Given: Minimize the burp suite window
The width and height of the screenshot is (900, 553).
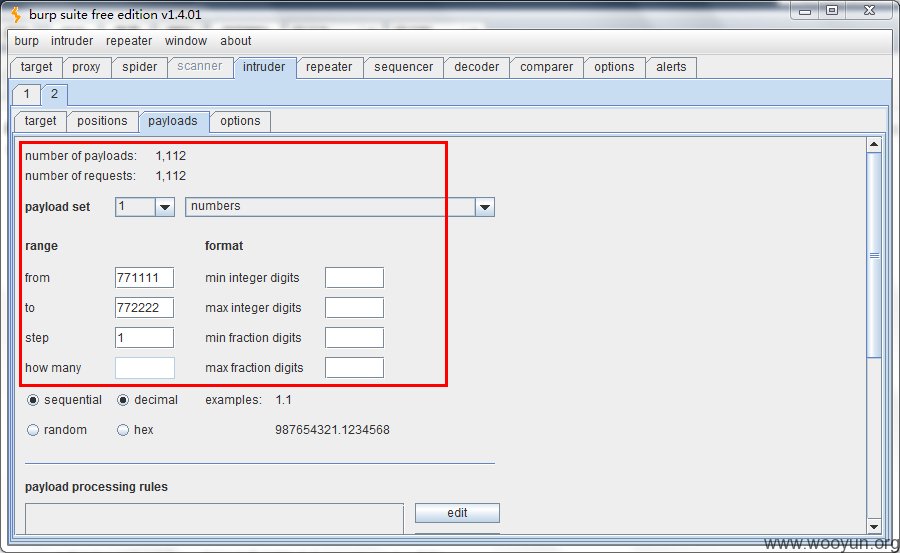Looking at the screenshot, I should (x=805, y=11).
